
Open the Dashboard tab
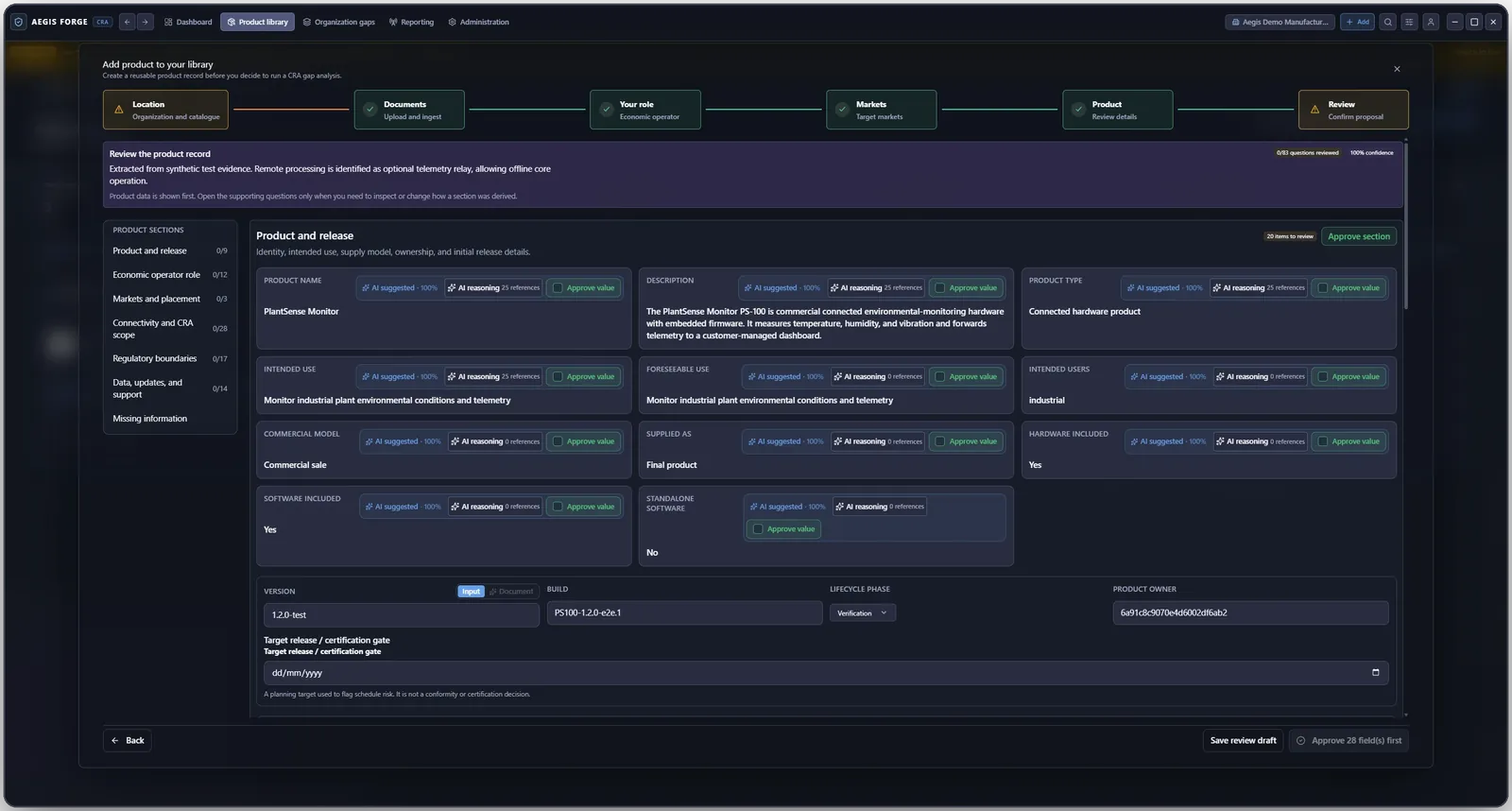pos(188,22)
